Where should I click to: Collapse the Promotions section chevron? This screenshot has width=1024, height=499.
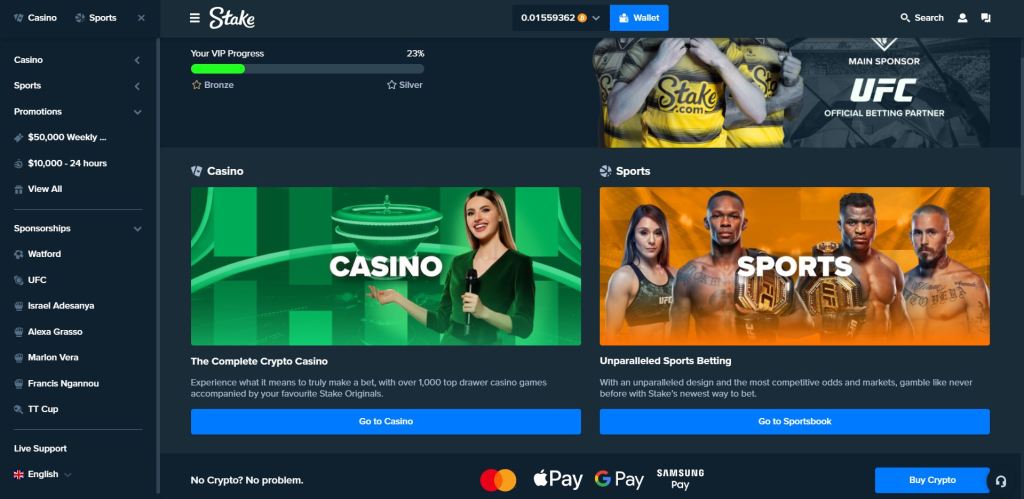point(137,112)
